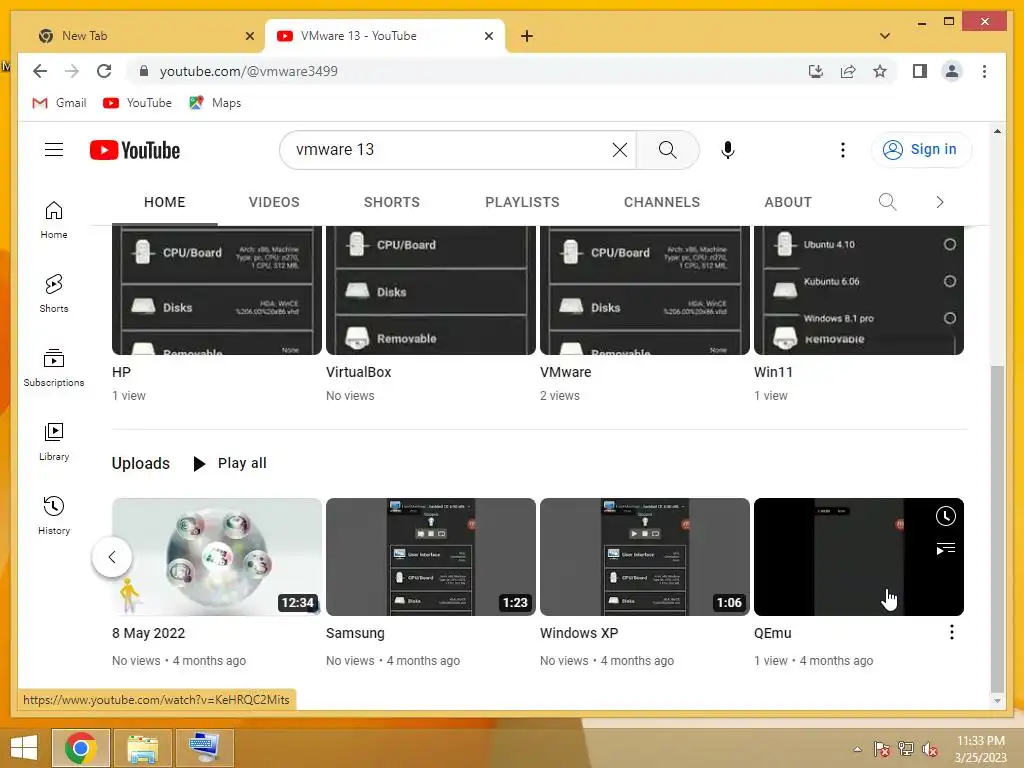Open new browser tab with plus

[527, 36]
